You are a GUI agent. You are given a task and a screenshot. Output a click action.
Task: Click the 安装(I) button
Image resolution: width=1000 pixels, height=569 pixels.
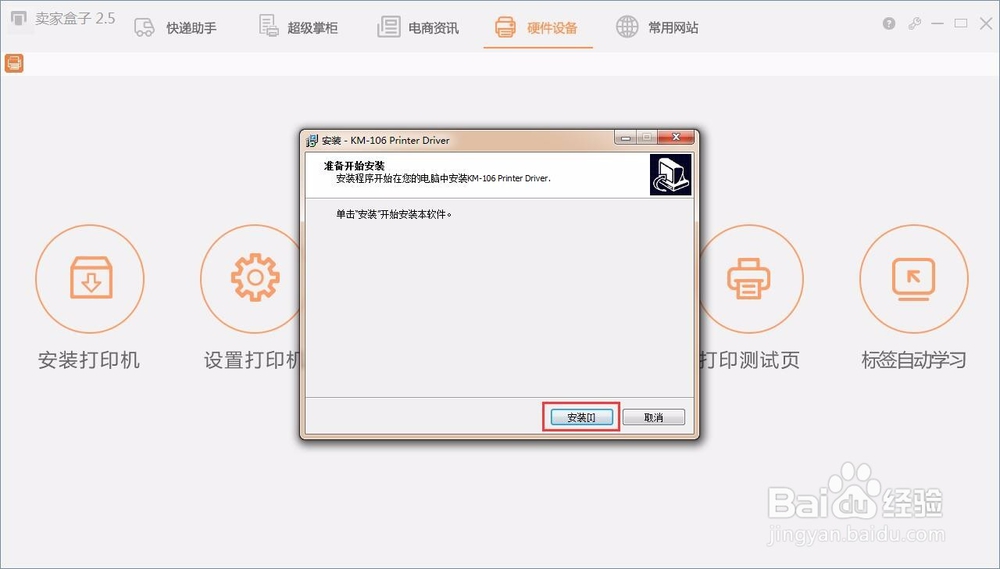[x=581, y=417]
